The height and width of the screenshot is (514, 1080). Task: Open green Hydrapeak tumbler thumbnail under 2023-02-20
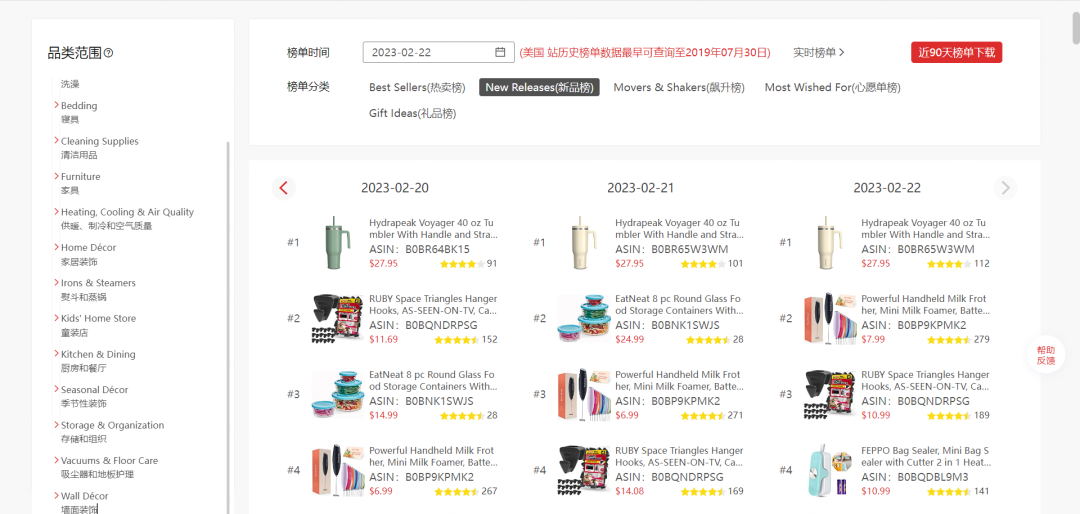click(337, 241)
